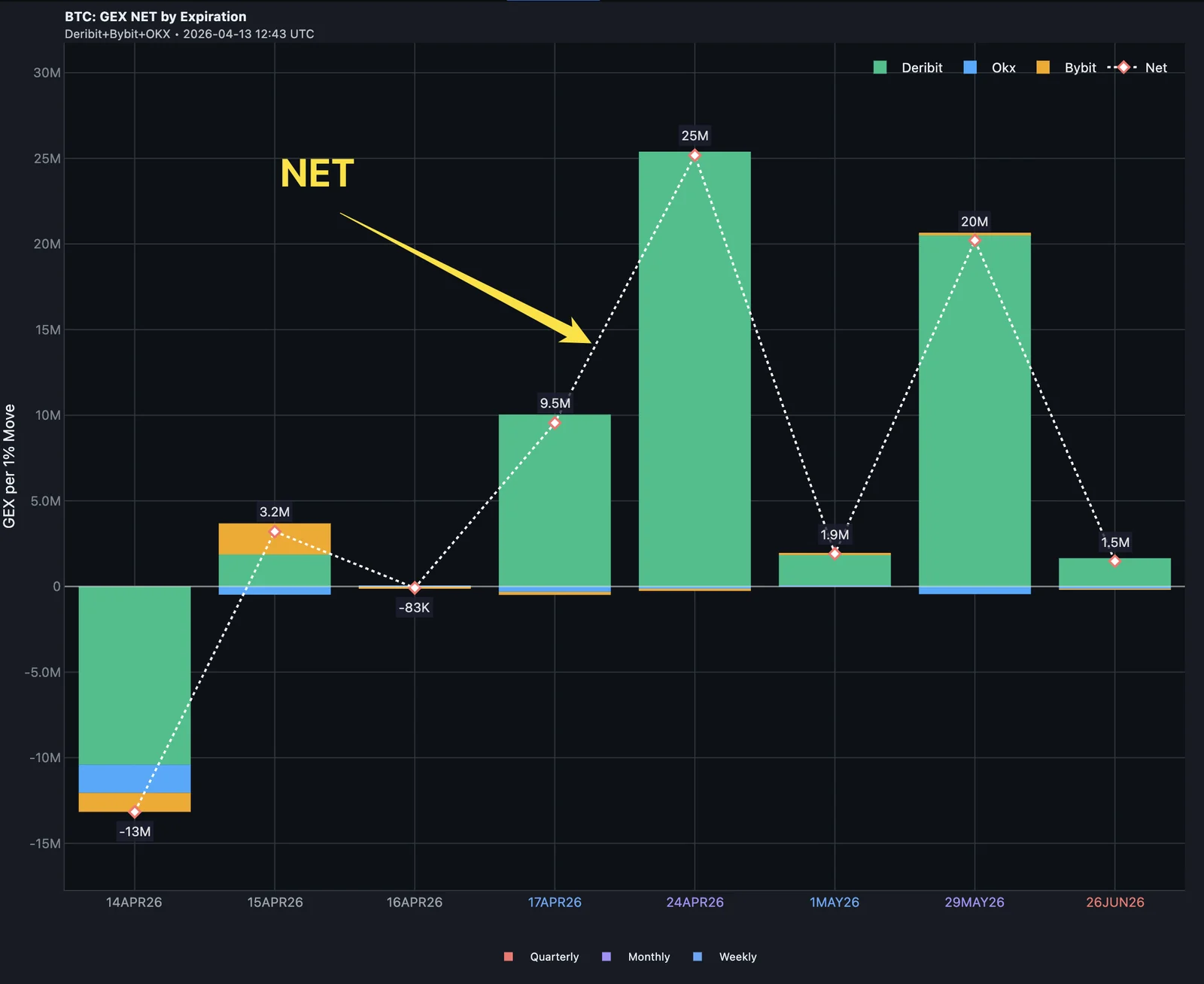Toggle the Net line via its legend label

pyautogui.click(x=1157, y=68)
